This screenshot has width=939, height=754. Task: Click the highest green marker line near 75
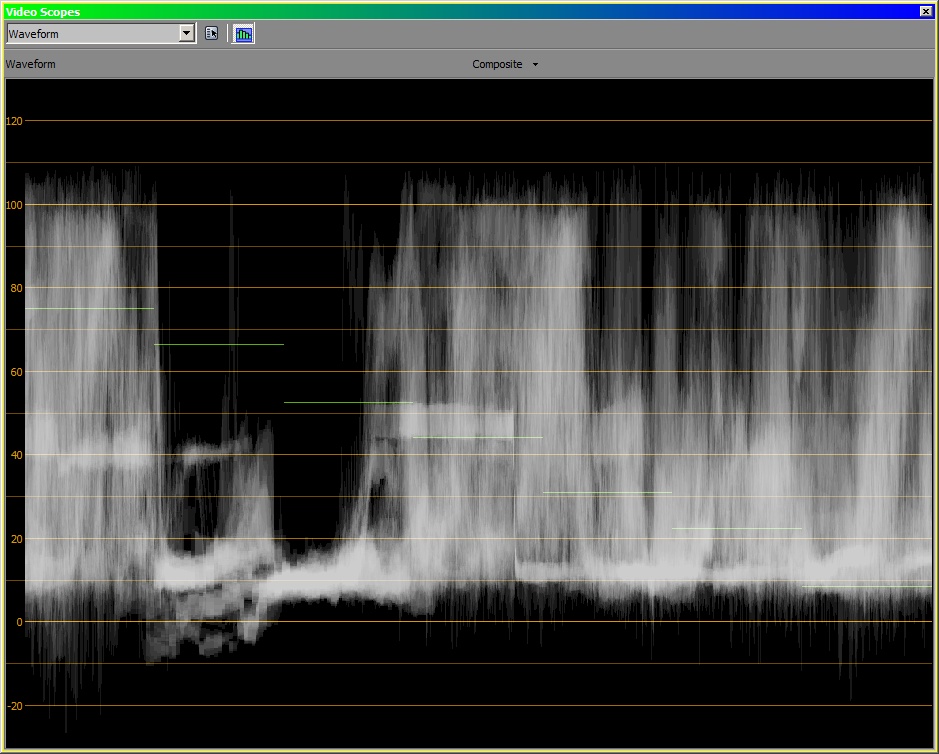[90, 308]
